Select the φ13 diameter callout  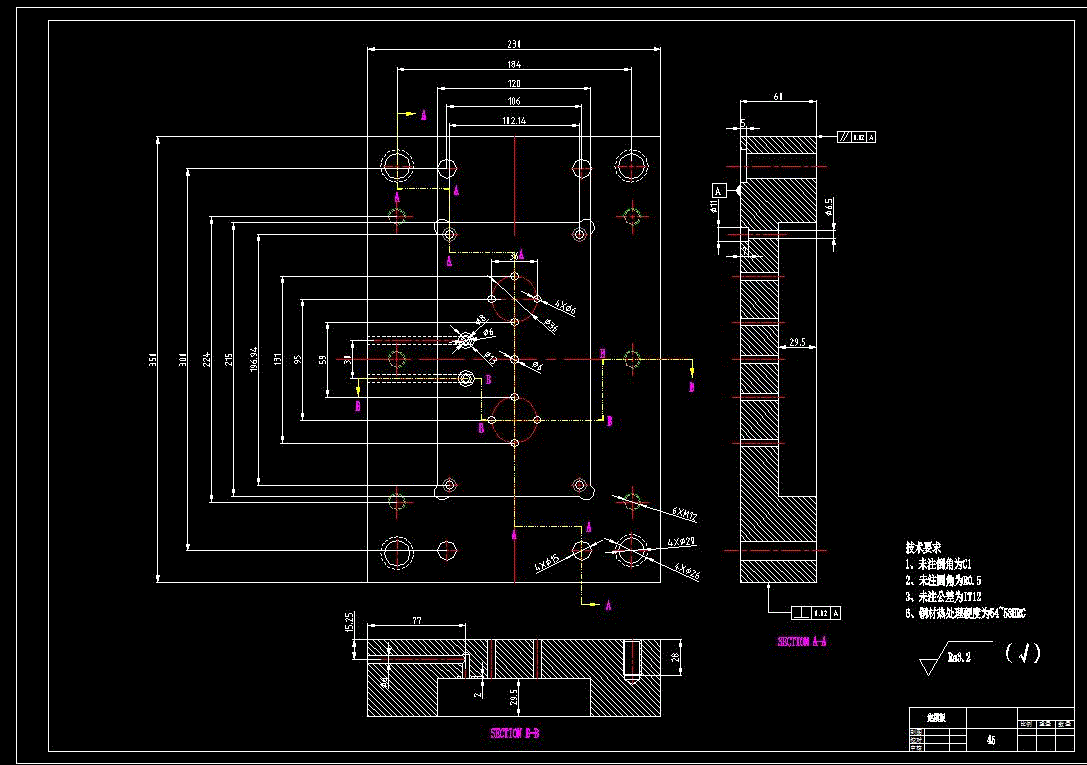coord(490,358)
